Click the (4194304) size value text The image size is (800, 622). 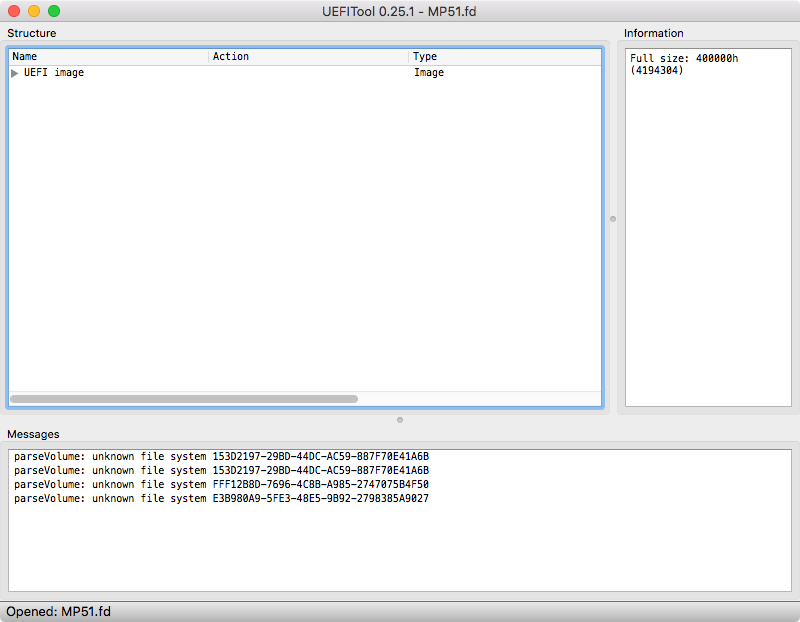click(657, 70)
